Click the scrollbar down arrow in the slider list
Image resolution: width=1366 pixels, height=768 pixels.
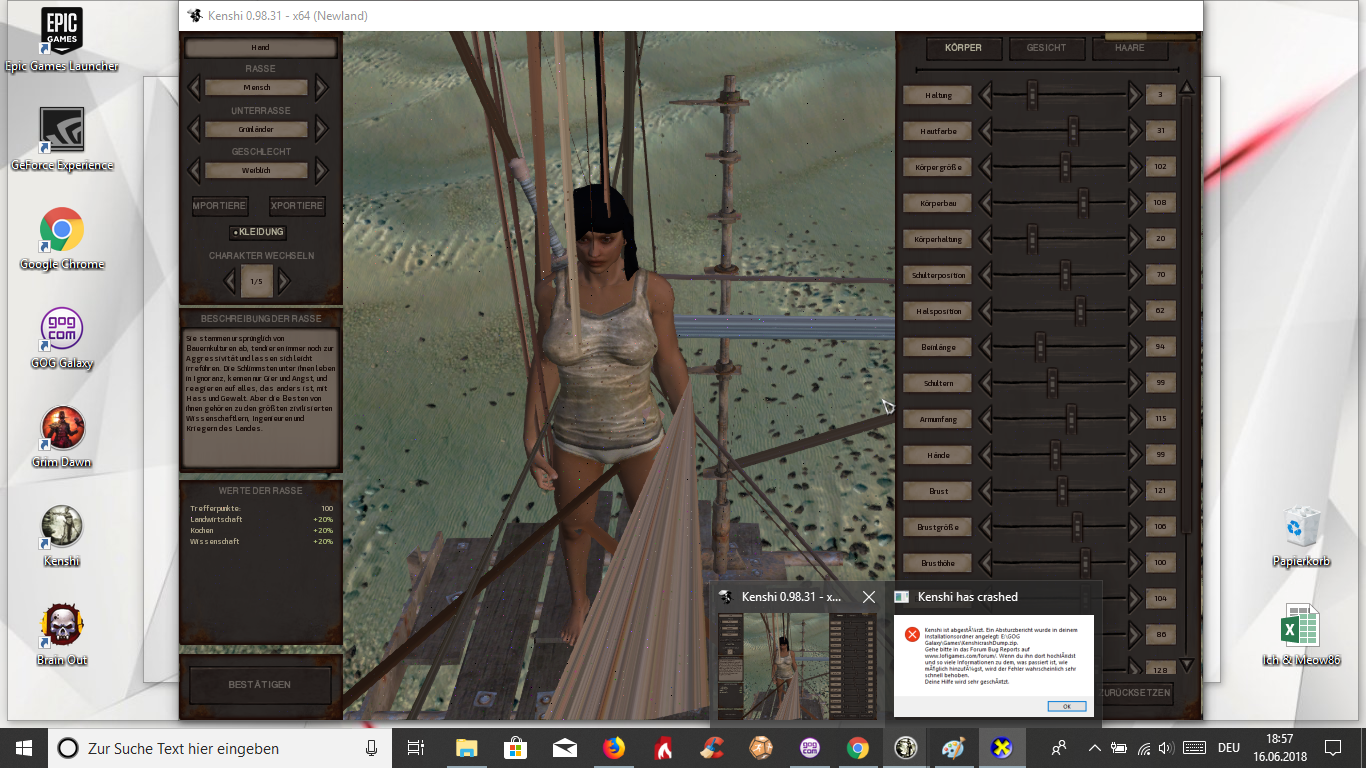point(1187,664)
